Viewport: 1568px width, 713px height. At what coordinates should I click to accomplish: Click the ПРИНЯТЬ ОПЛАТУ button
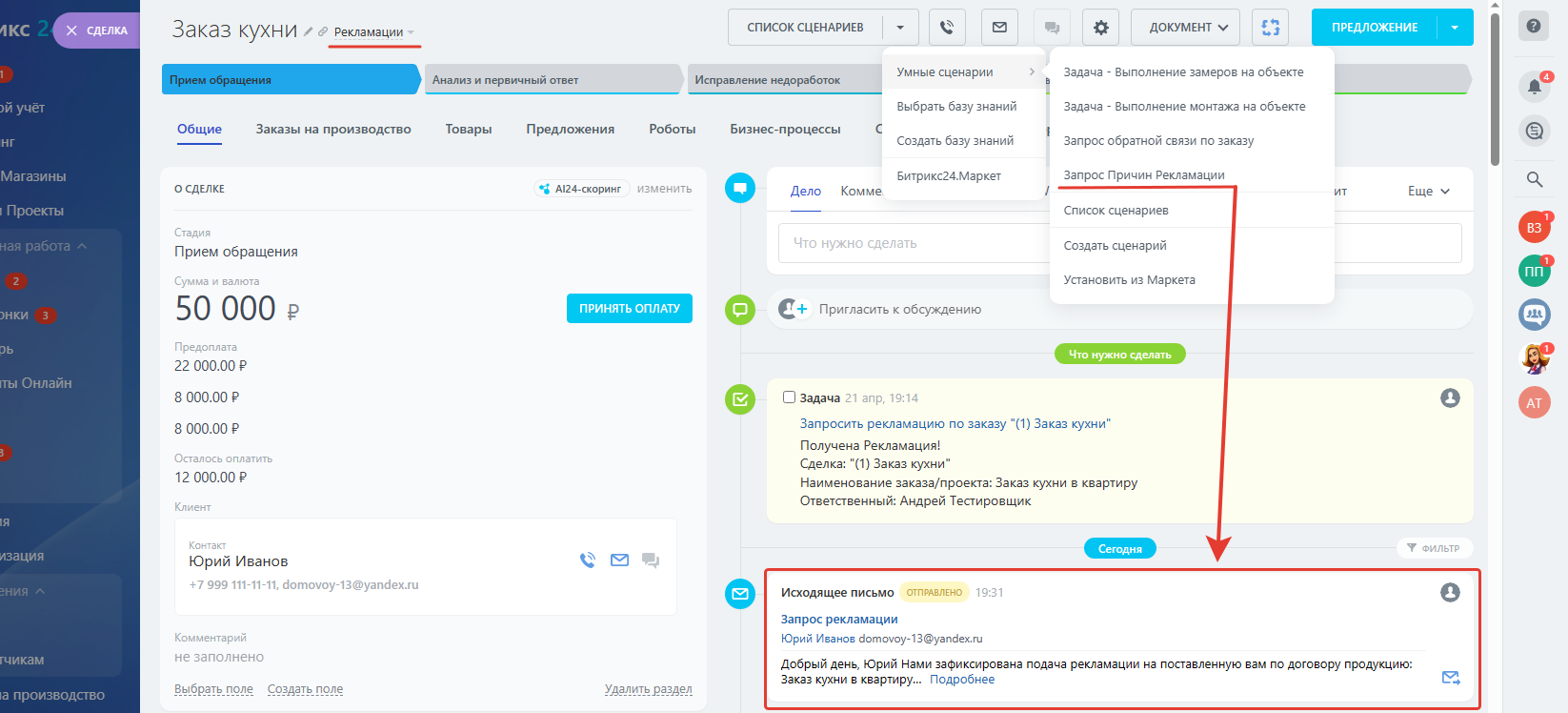coord(630,309)
